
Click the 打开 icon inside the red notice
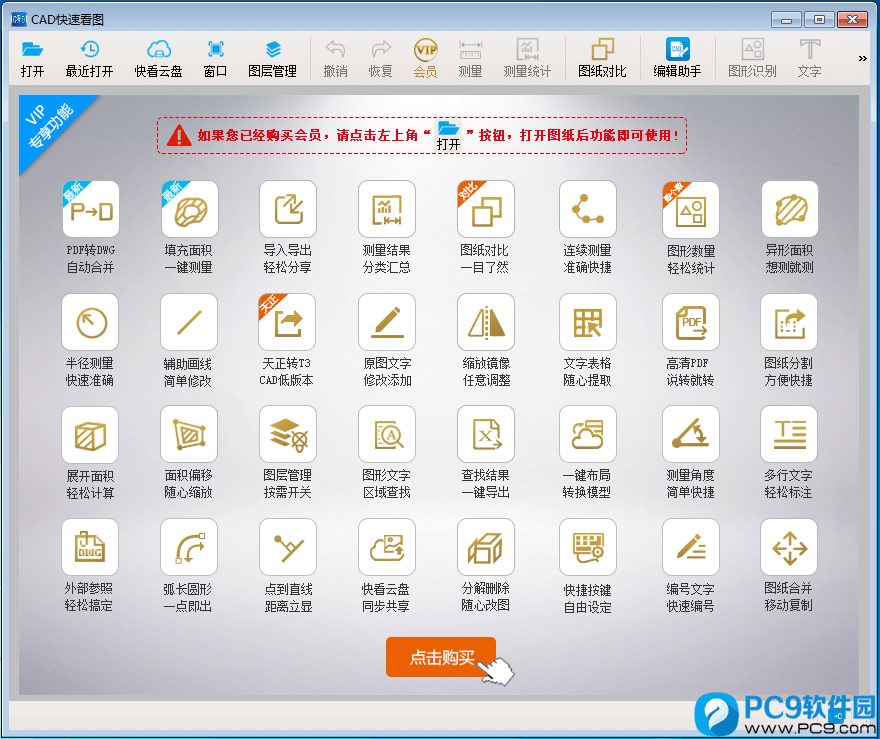[x=448, y=135]
